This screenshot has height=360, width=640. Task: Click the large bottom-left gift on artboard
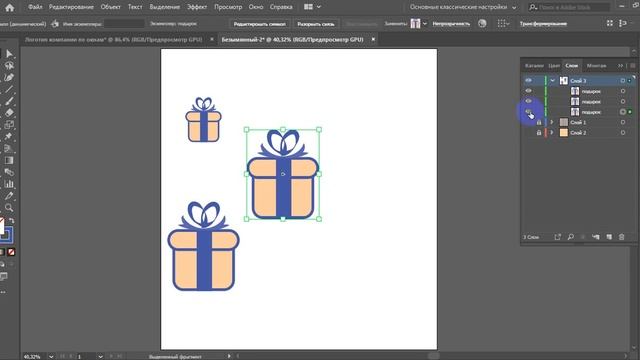click(203, 246)
